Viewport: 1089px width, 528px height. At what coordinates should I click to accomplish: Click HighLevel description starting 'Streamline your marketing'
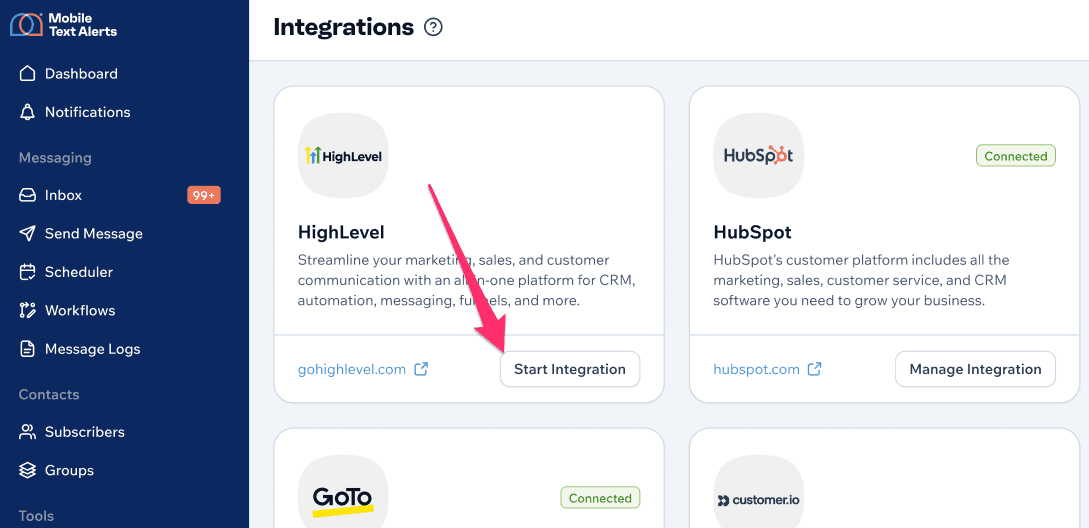coord(467,281)
